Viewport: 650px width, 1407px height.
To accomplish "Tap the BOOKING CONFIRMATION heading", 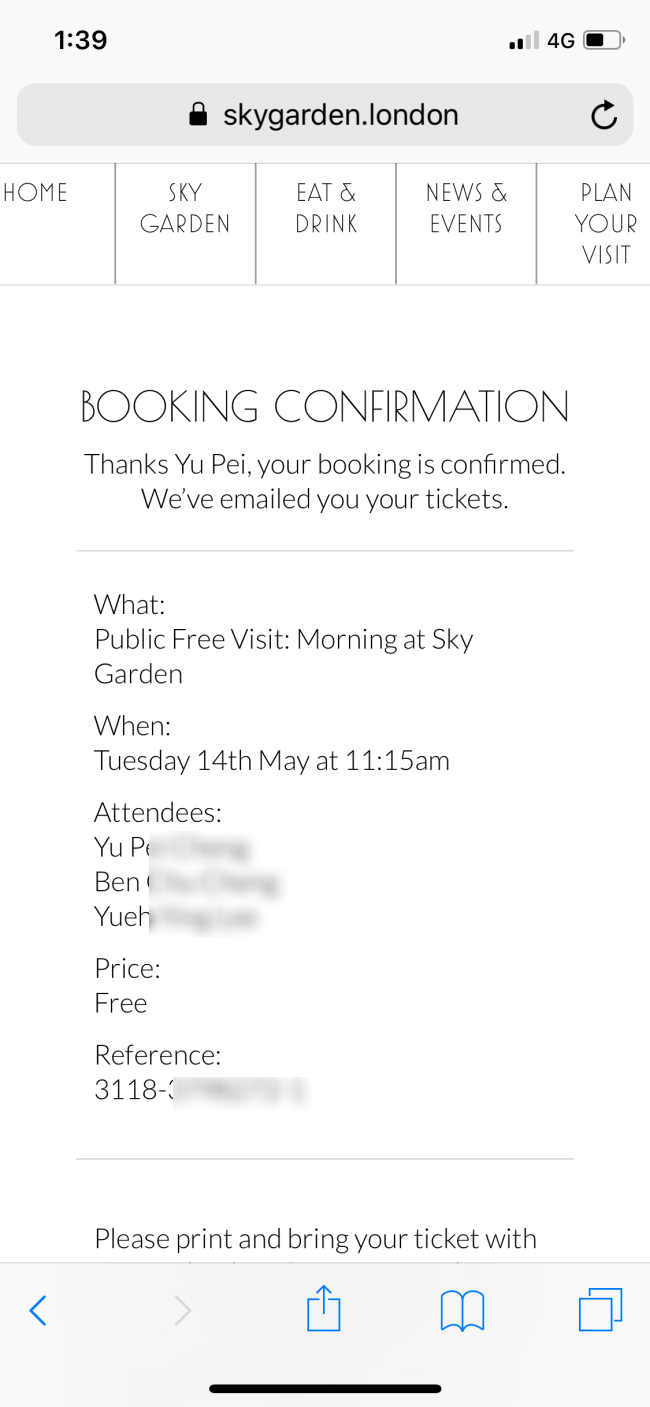I will coord(325,407).
